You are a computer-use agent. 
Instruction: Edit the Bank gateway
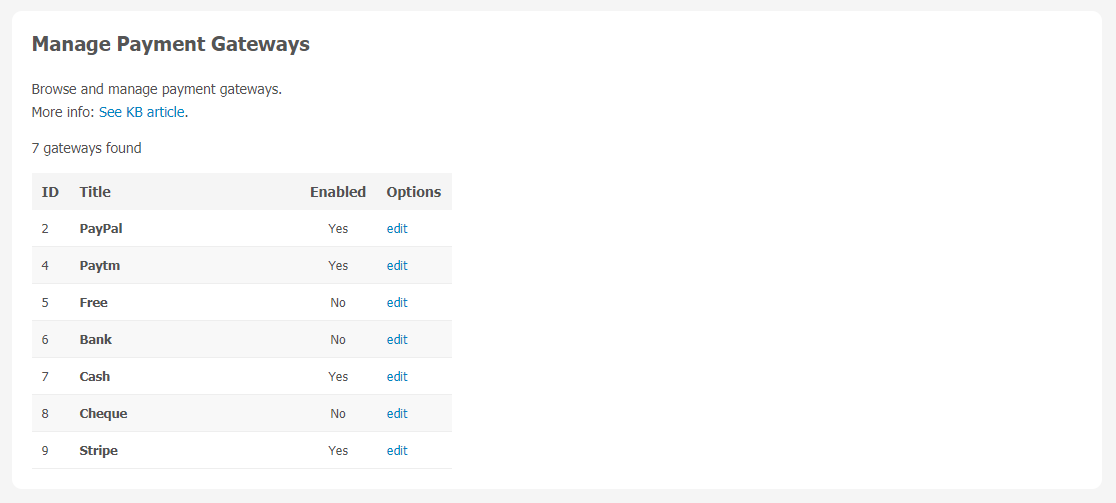pos(397,339)
